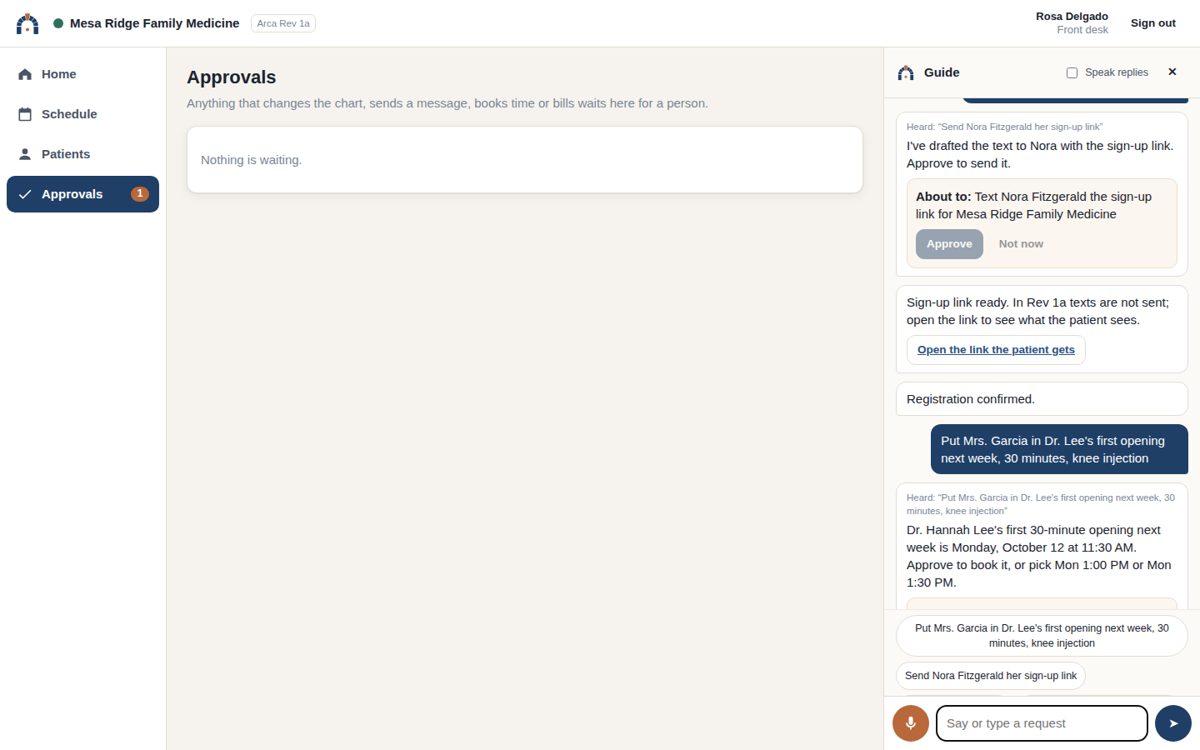
Task: Click the microphone voice input button
Action: [911, 723]
